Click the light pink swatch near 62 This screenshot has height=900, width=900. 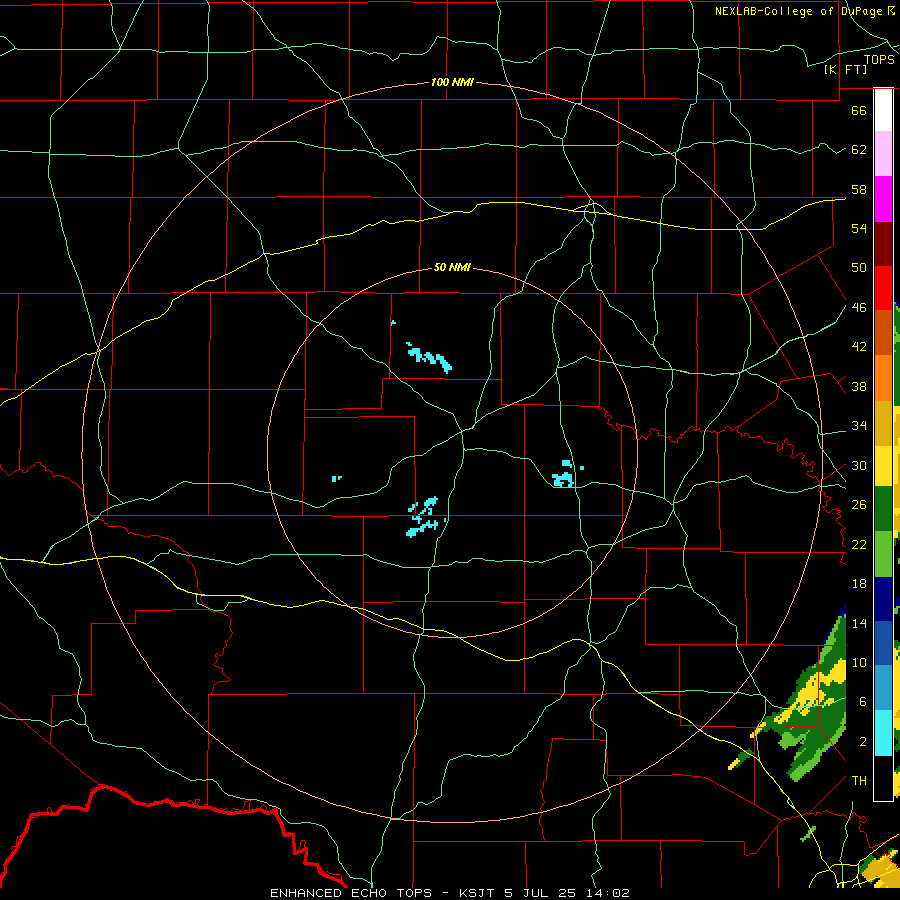coord(883,154)
